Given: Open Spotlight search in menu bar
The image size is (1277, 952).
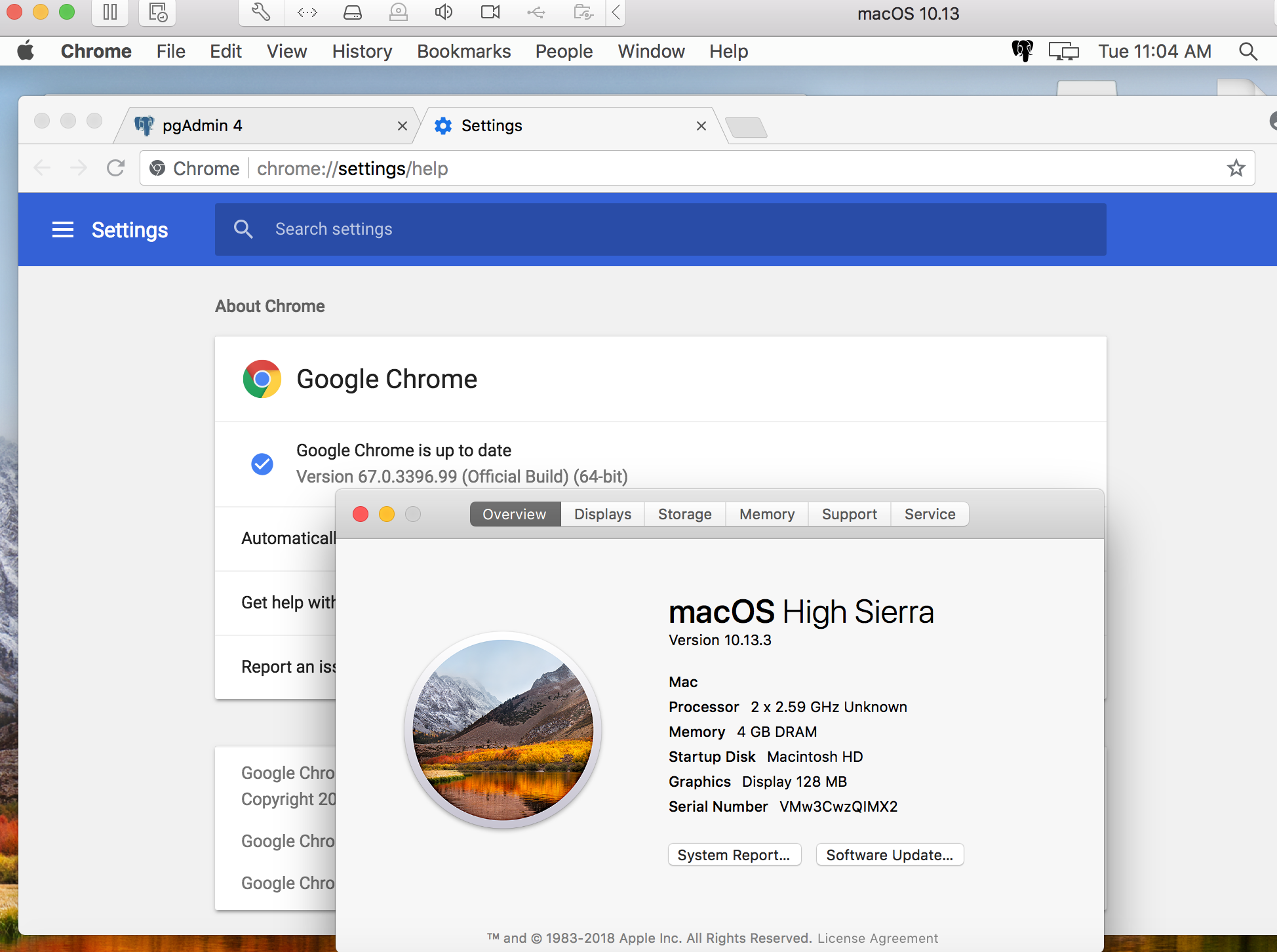Looking at the screenshot, I should (1248, 51).
